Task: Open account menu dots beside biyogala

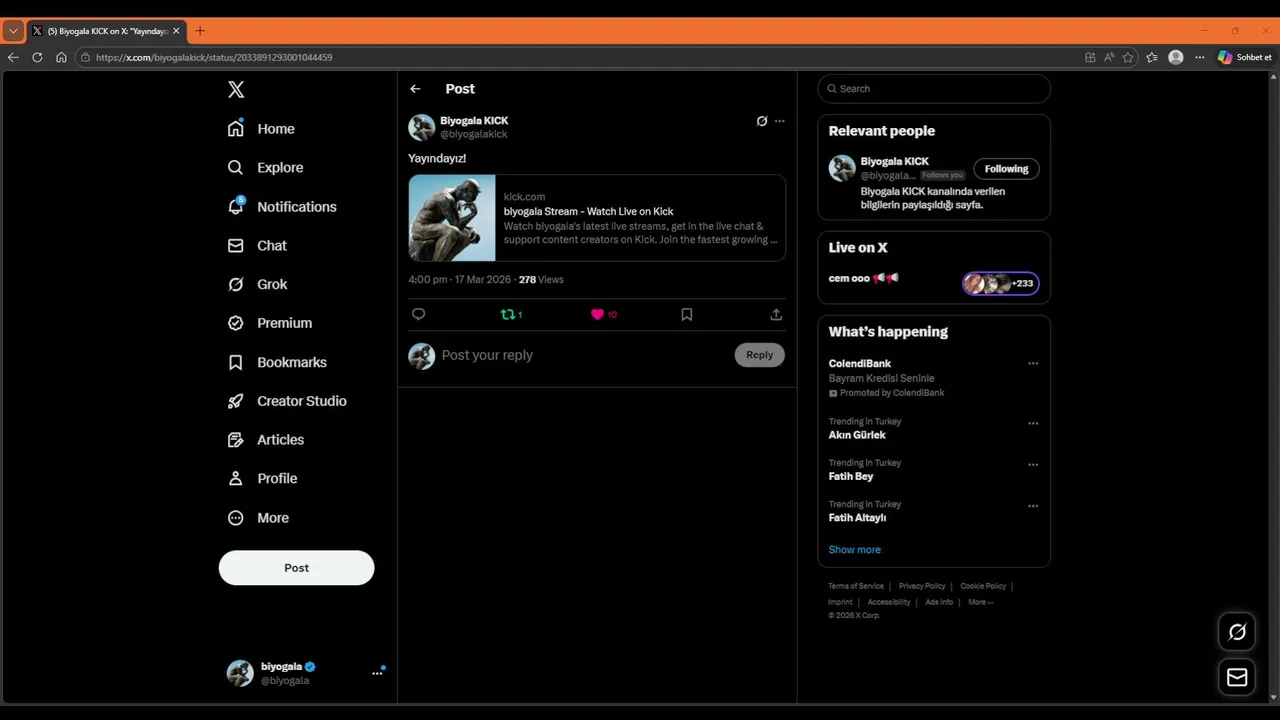Action: tap(377, 673)
